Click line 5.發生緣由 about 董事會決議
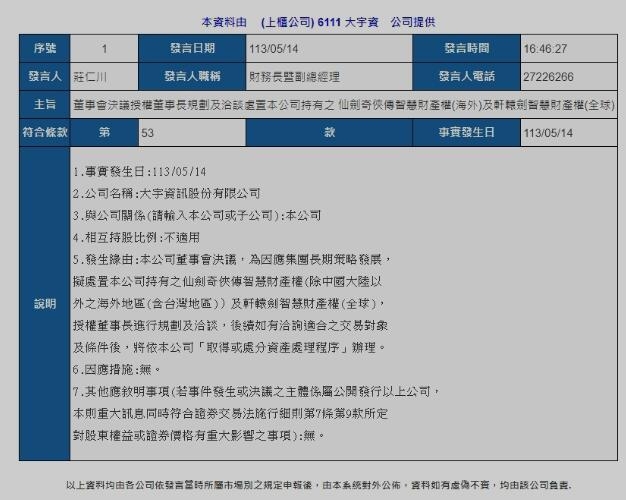The image size is (626, 500). pyautogui.click(x=232, y=260)
